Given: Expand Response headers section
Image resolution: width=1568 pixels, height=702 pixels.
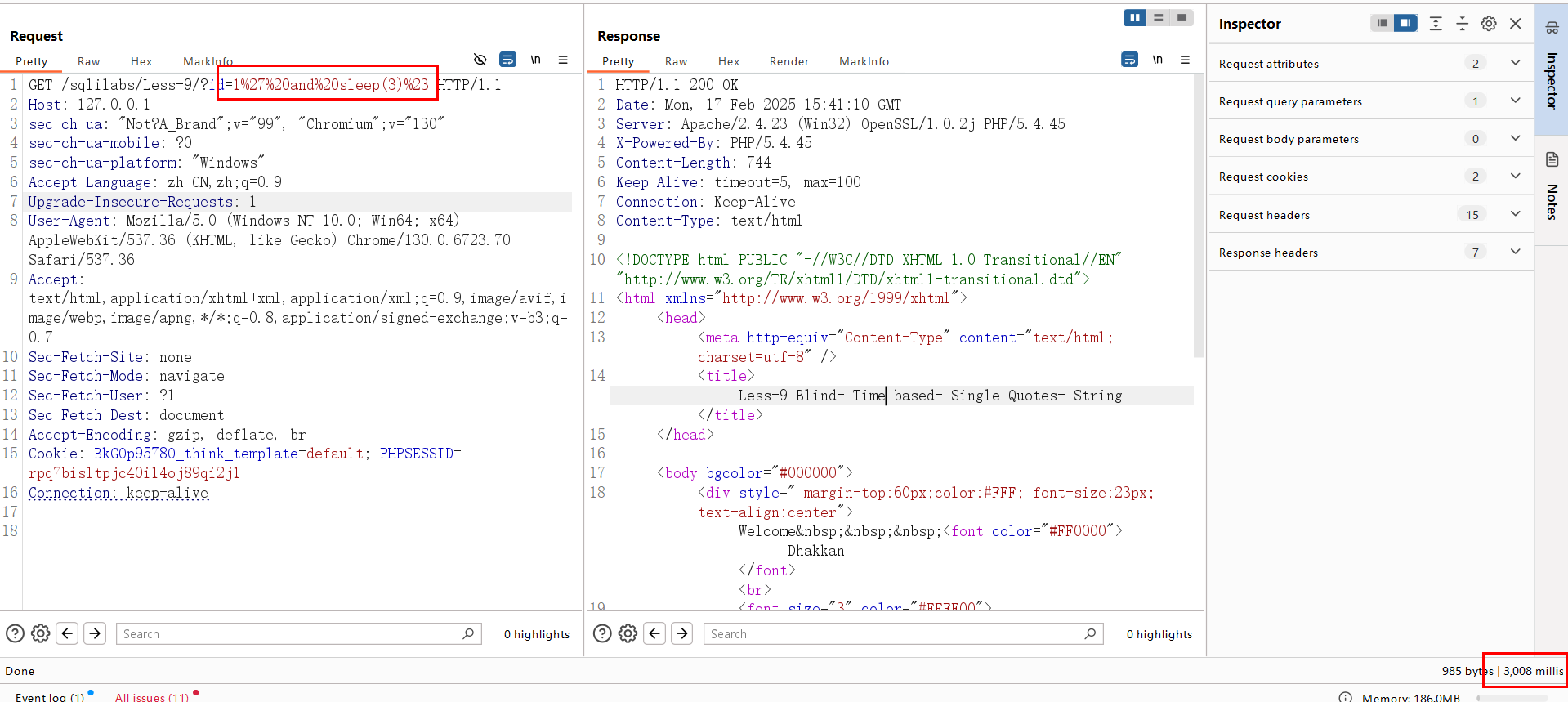Looking at the screenshot, I should click(x=1371, y=252).
